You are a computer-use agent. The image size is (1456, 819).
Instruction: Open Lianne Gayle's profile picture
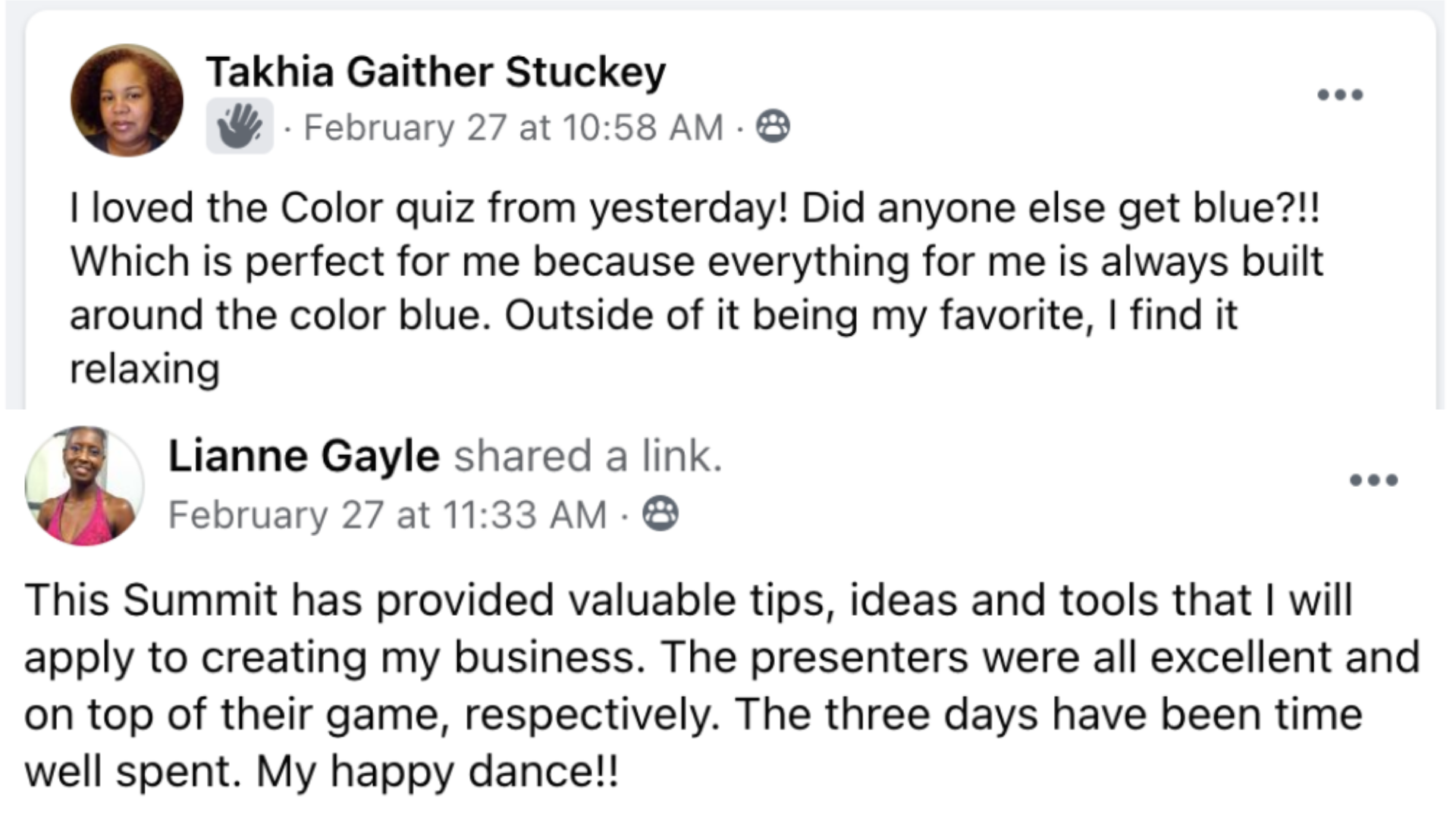tap(84, 485)
